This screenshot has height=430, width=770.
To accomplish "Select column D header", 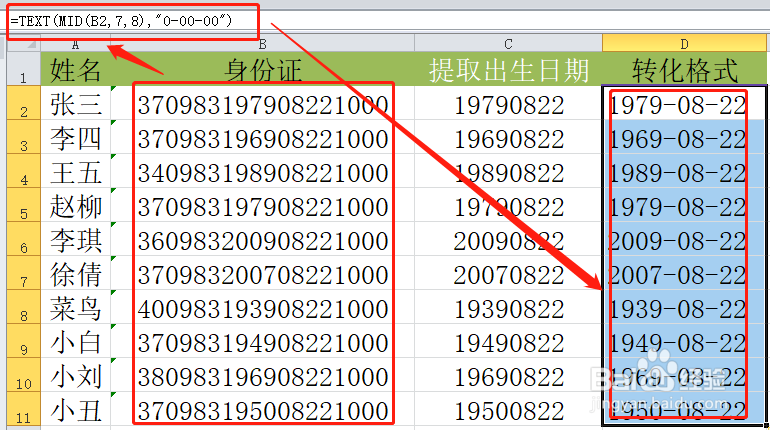I will tap(684, 44).
